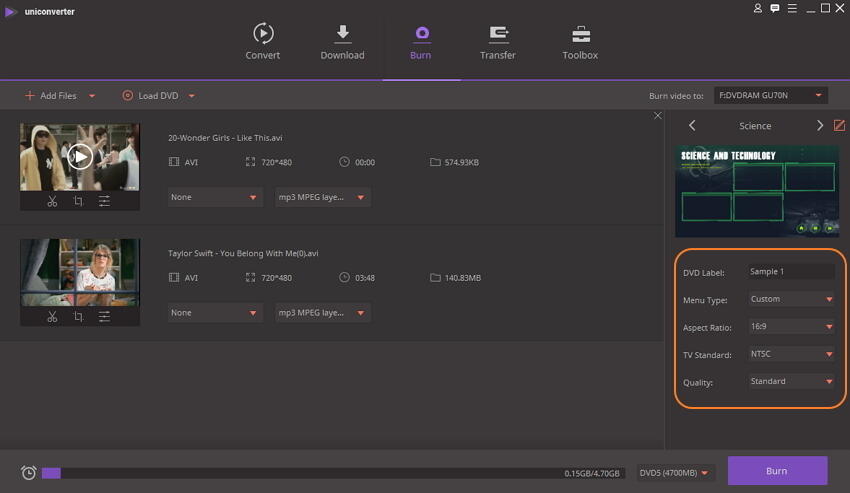Trim the Taylor Swift video with scissors
Screen dimensions: 850x493
[52, 316]
